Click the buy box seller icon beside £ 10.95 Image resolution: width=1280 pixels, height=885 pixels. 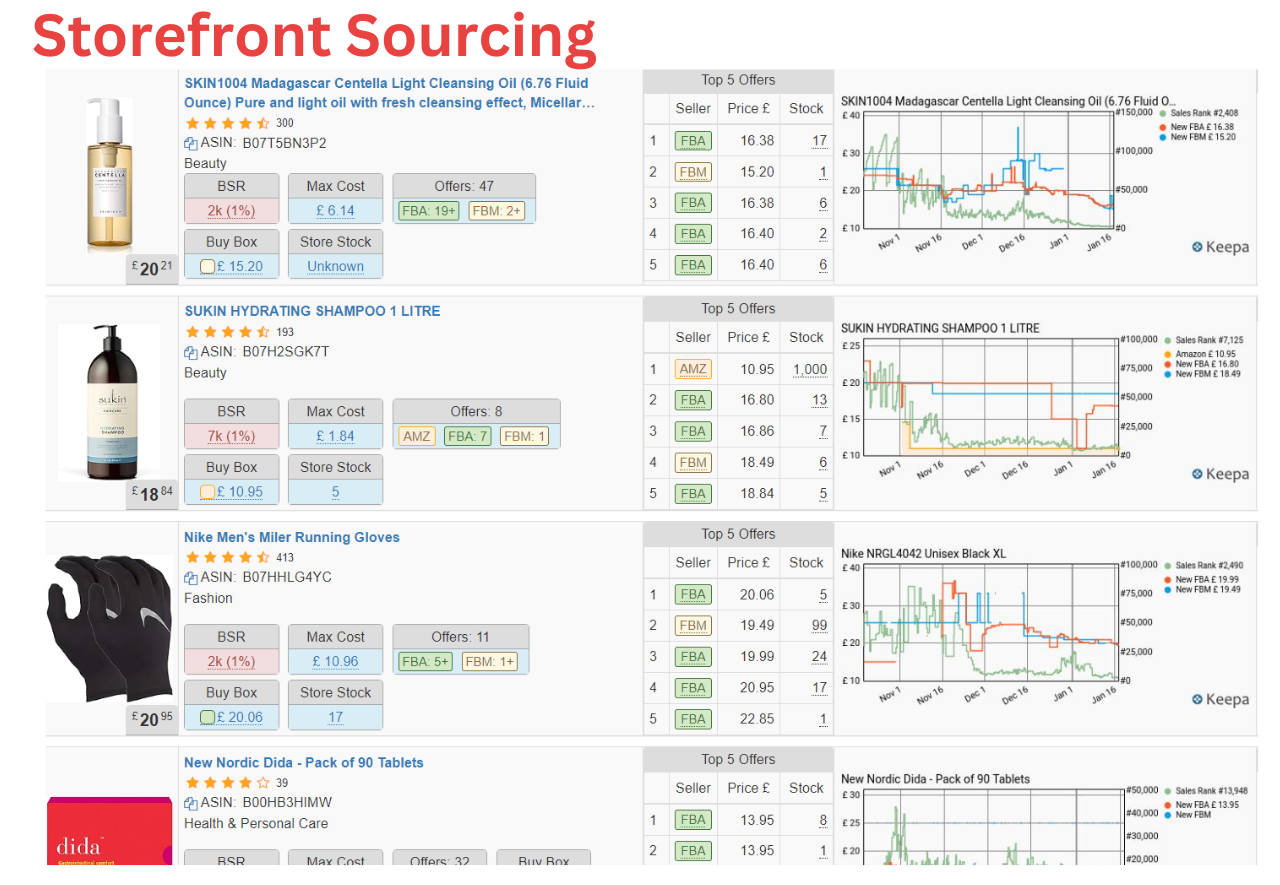click(208, 492)
